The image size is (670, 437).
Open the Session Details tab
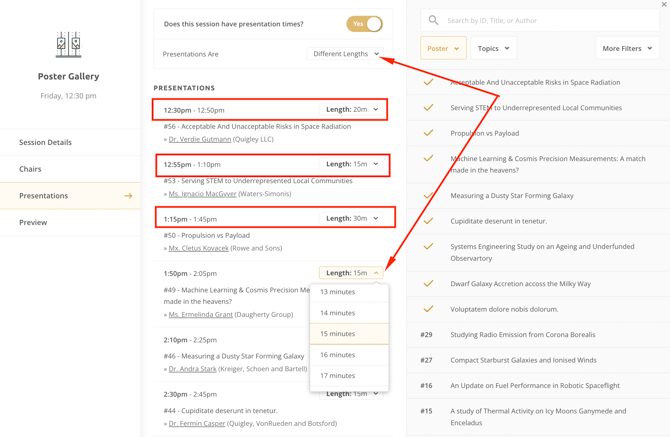45,143
